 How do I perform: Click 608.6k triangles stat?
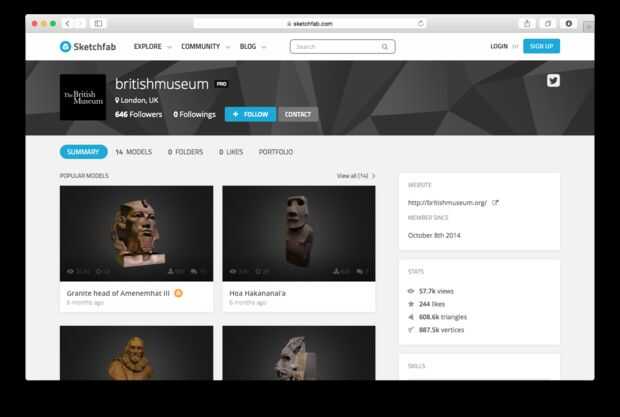tap(443, 317)
